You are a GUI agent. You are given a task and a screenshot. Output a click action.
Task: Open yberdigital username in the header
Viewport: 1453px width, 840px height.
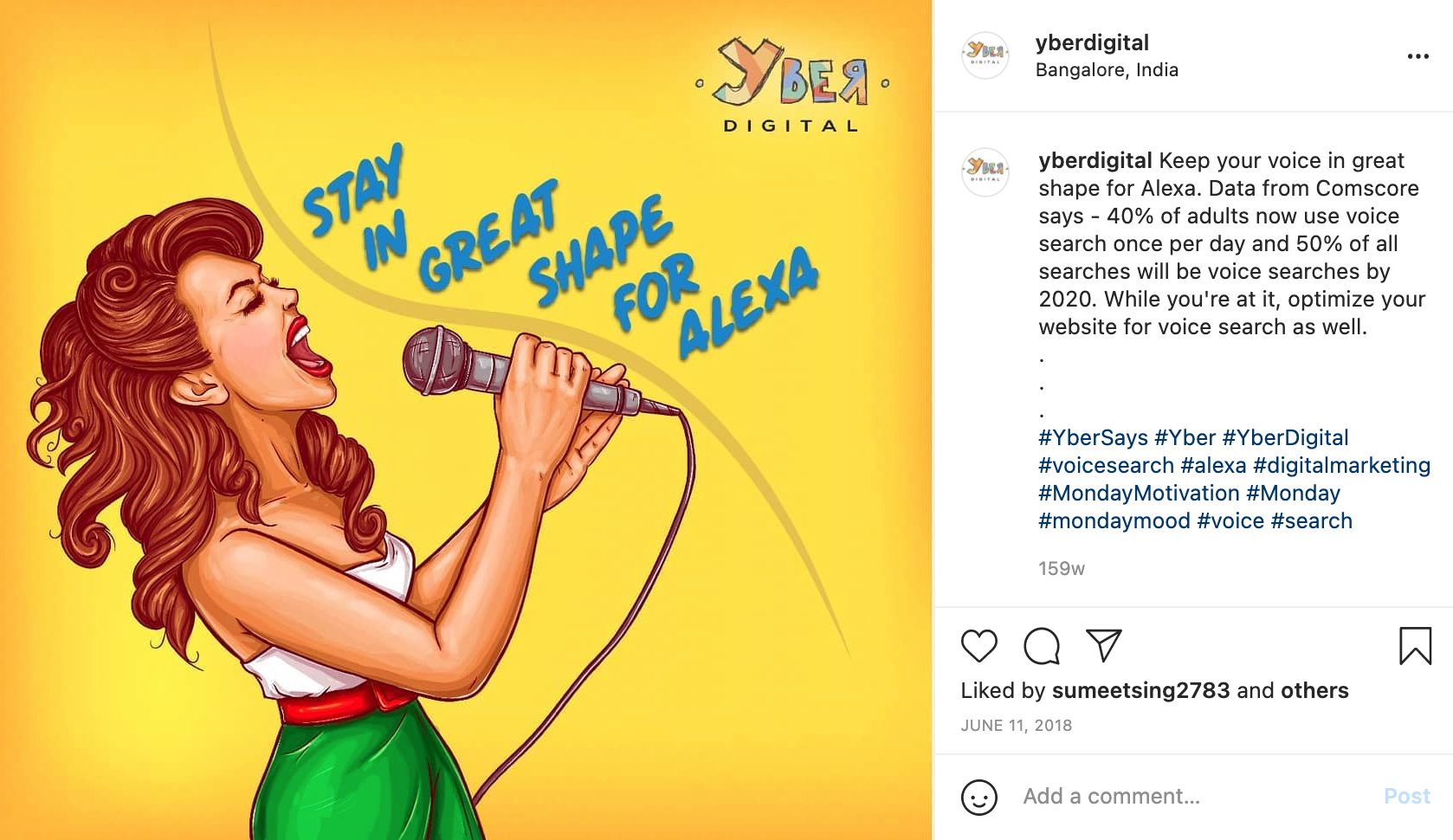[1092, 42]
